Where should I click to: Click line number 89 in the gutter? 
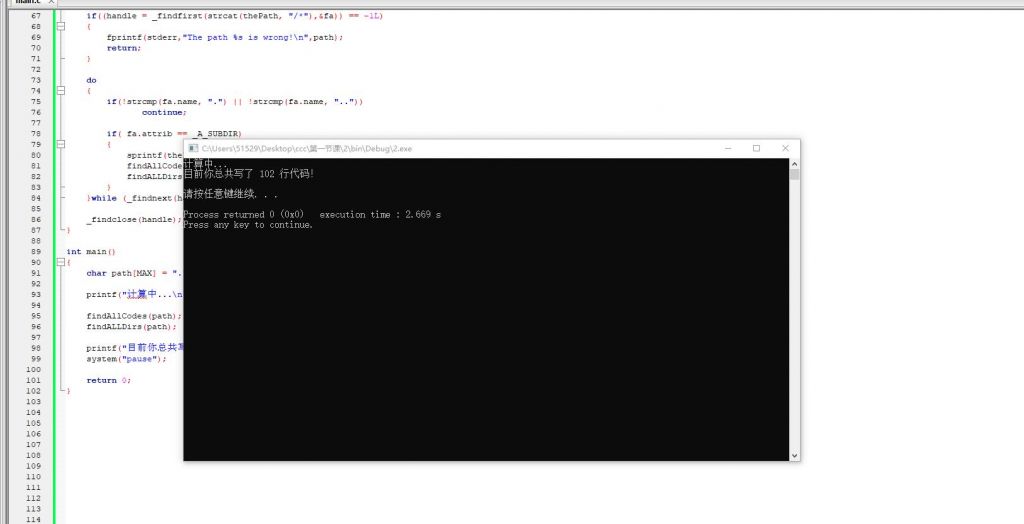pyautogui.click(x=35, y=252)
